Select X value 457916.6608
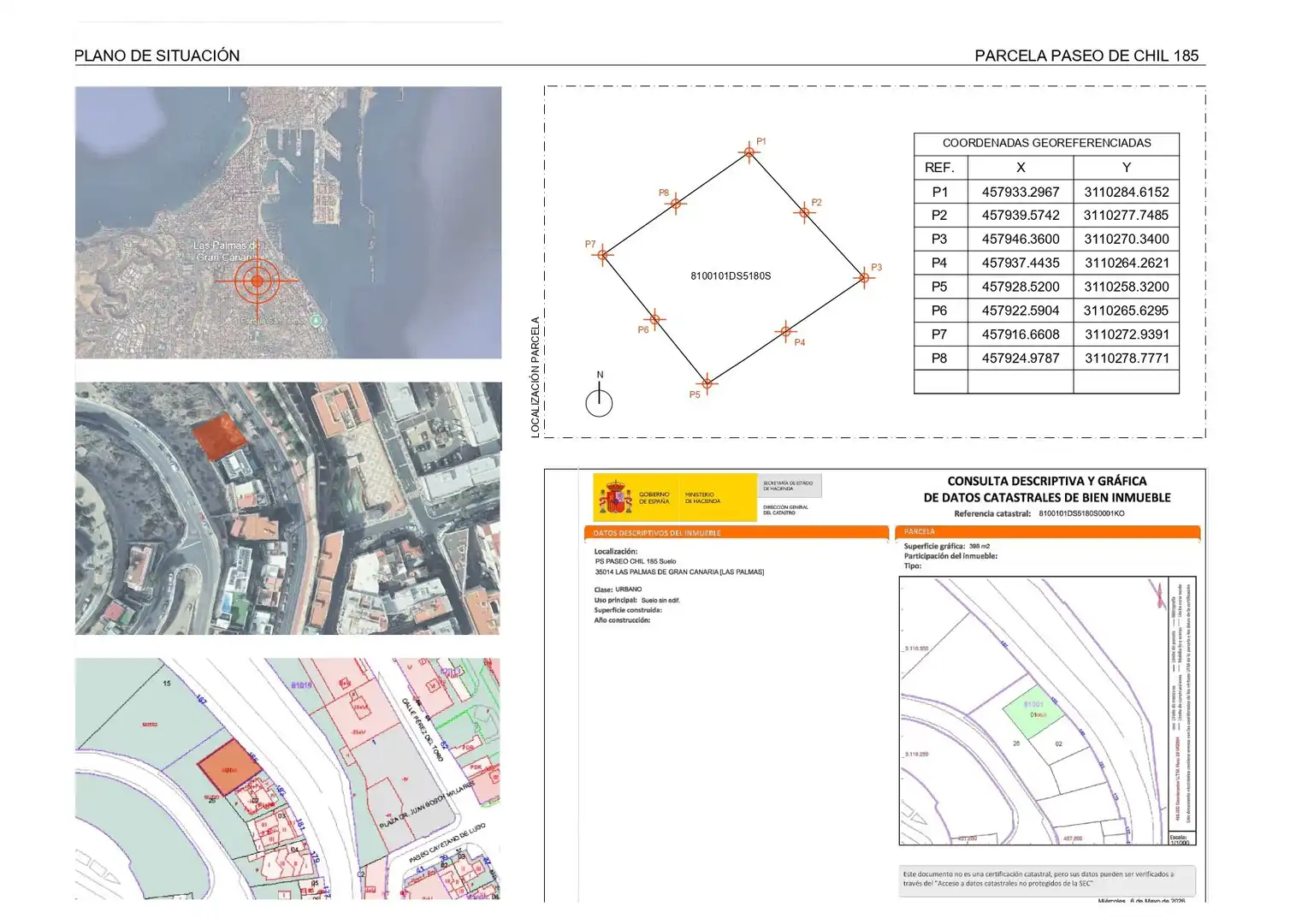The image size is (1308, 924). coord(1021,335)
